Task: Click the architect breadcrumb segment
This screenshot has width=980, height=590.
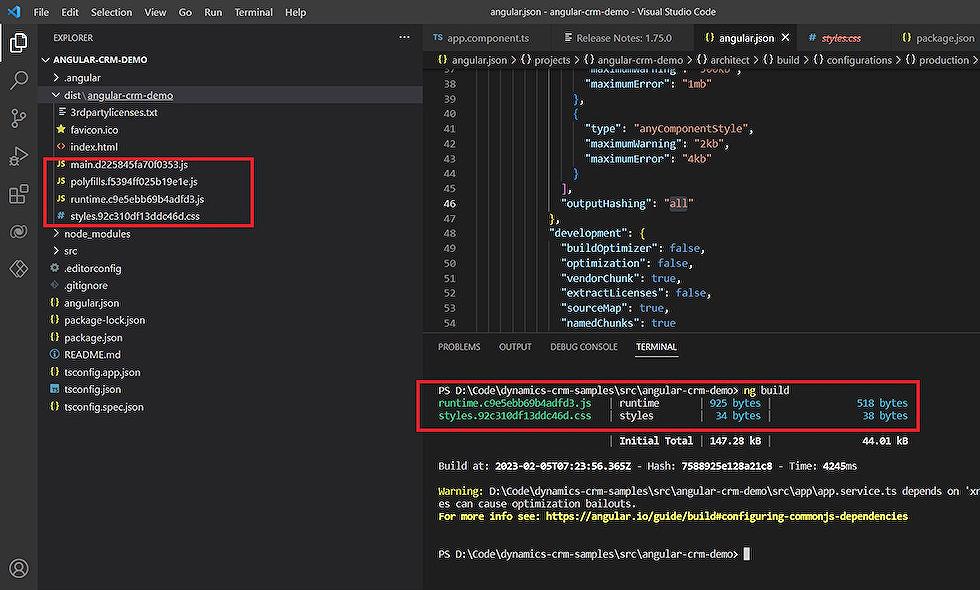Action: pos(729,60)
